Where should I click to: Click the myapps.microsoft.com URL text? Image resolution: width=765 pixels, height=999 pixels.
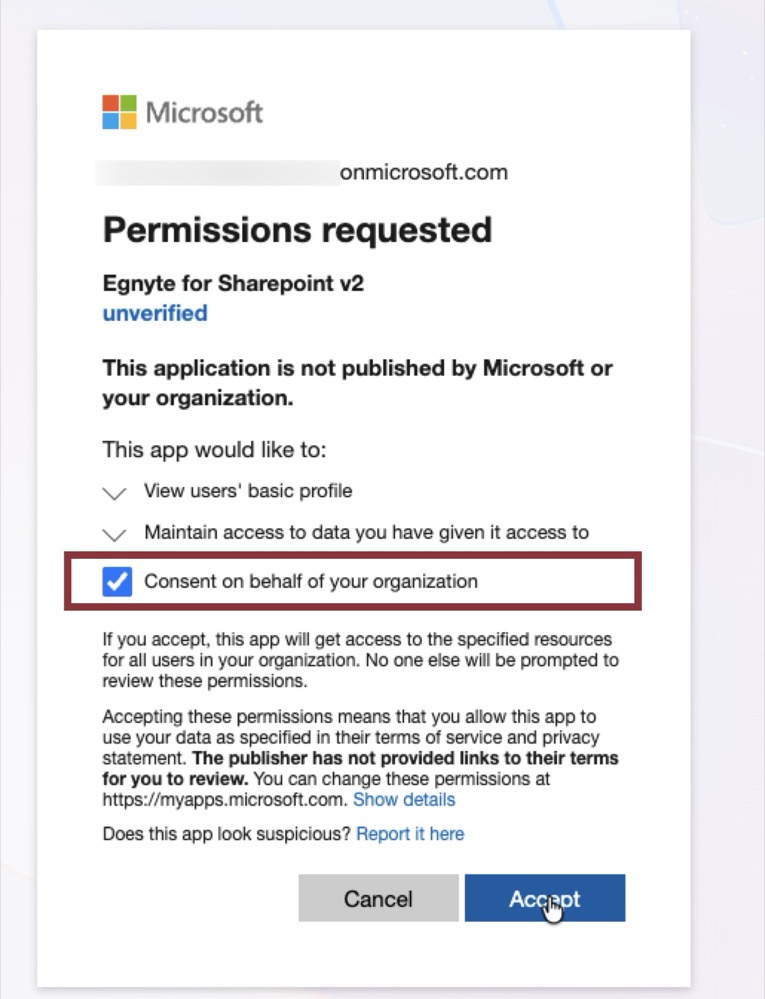coord(225,800)
